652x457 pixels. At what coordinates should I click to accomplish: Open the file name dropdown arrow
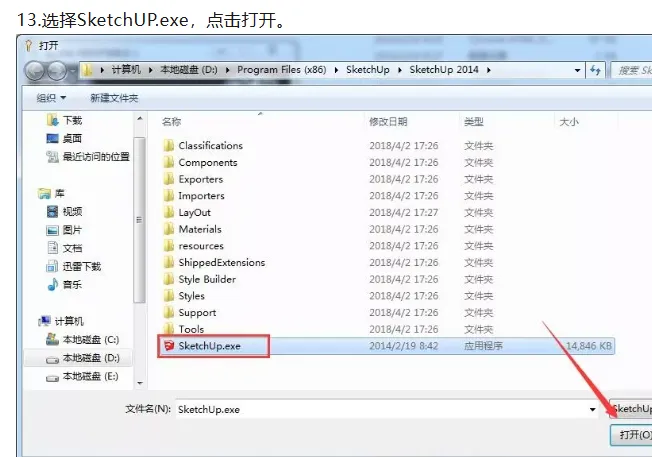tap(593, 410)
